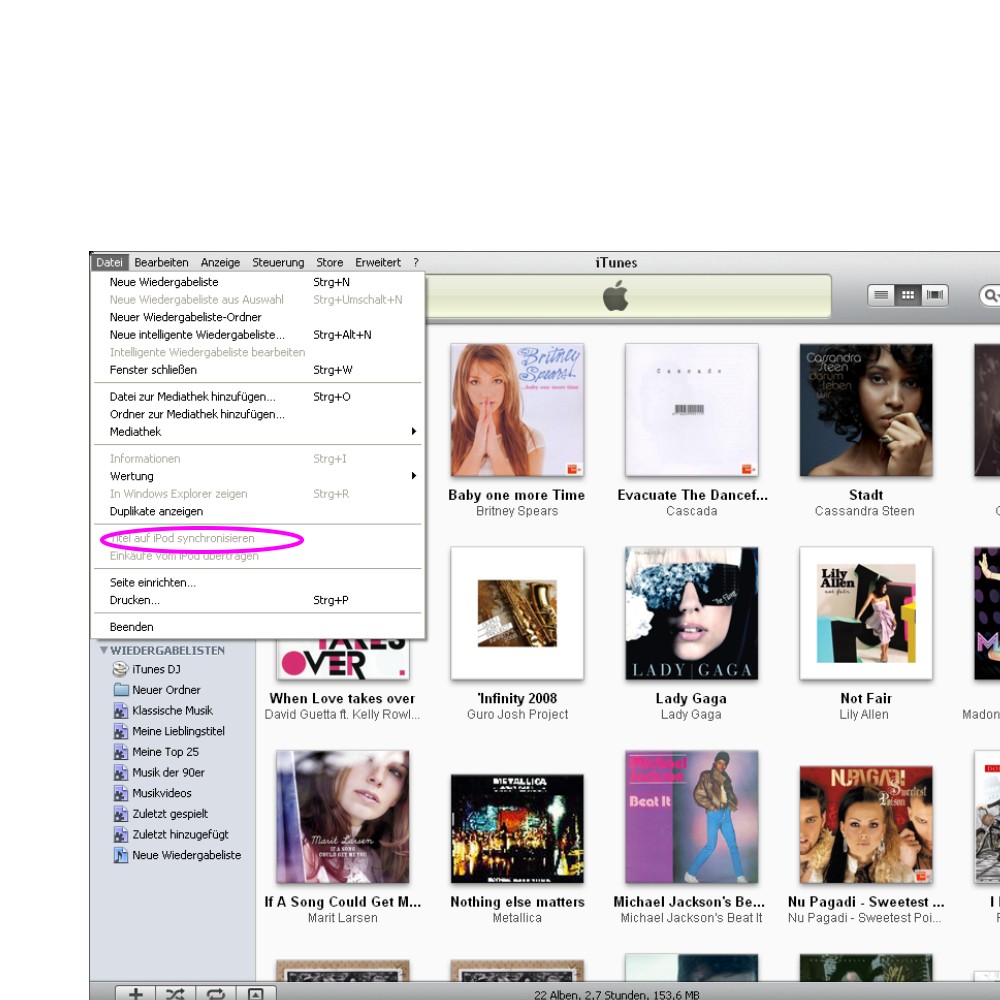This screenshot has width=1000, height=1000.
Task: Select Lily Allen Not Fair cover
Action: (866, 614)
